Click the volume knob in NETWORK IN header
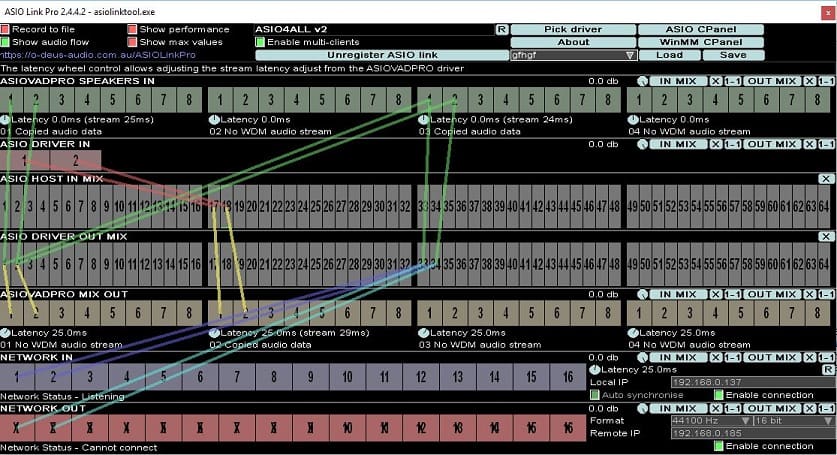This screenshot has height=455, width=837. click(x=643, y=357)
